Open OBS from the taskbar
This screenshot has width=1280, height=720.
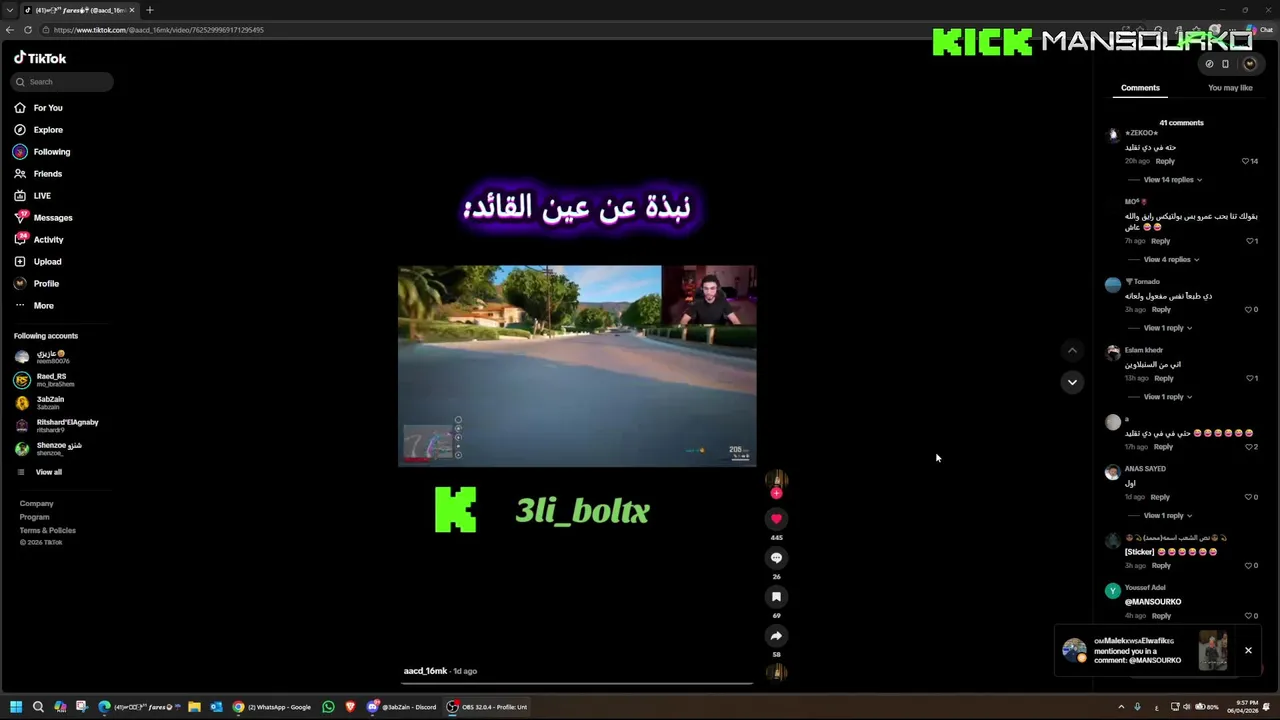pos(488,707)
